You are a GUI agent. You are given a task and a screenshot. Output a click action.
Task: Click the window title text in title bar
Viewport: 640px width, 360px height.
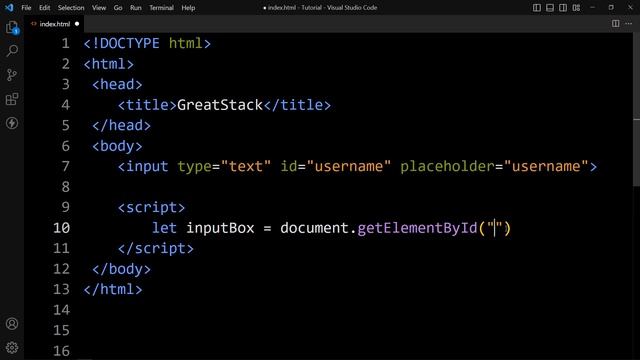(x=320, y=8)
